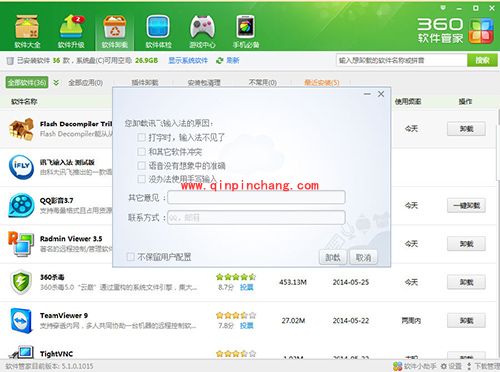Click the trash icon beside 已安装软件

(10, 61)
